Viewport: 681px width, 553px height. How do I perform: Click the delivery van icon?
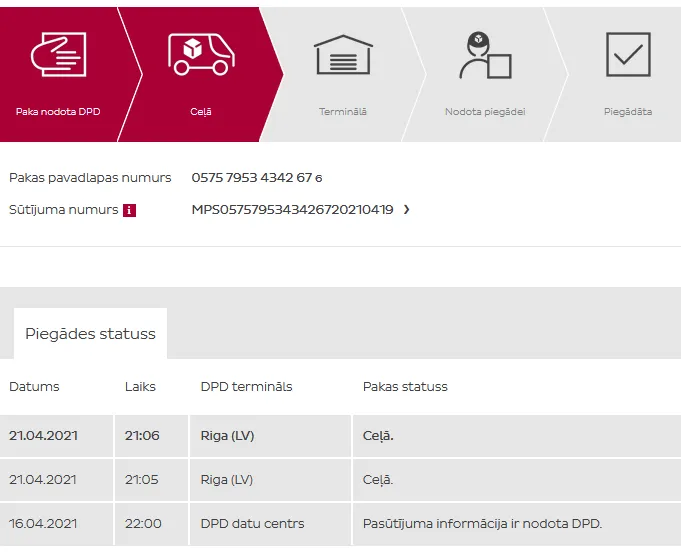click(201, 54)
